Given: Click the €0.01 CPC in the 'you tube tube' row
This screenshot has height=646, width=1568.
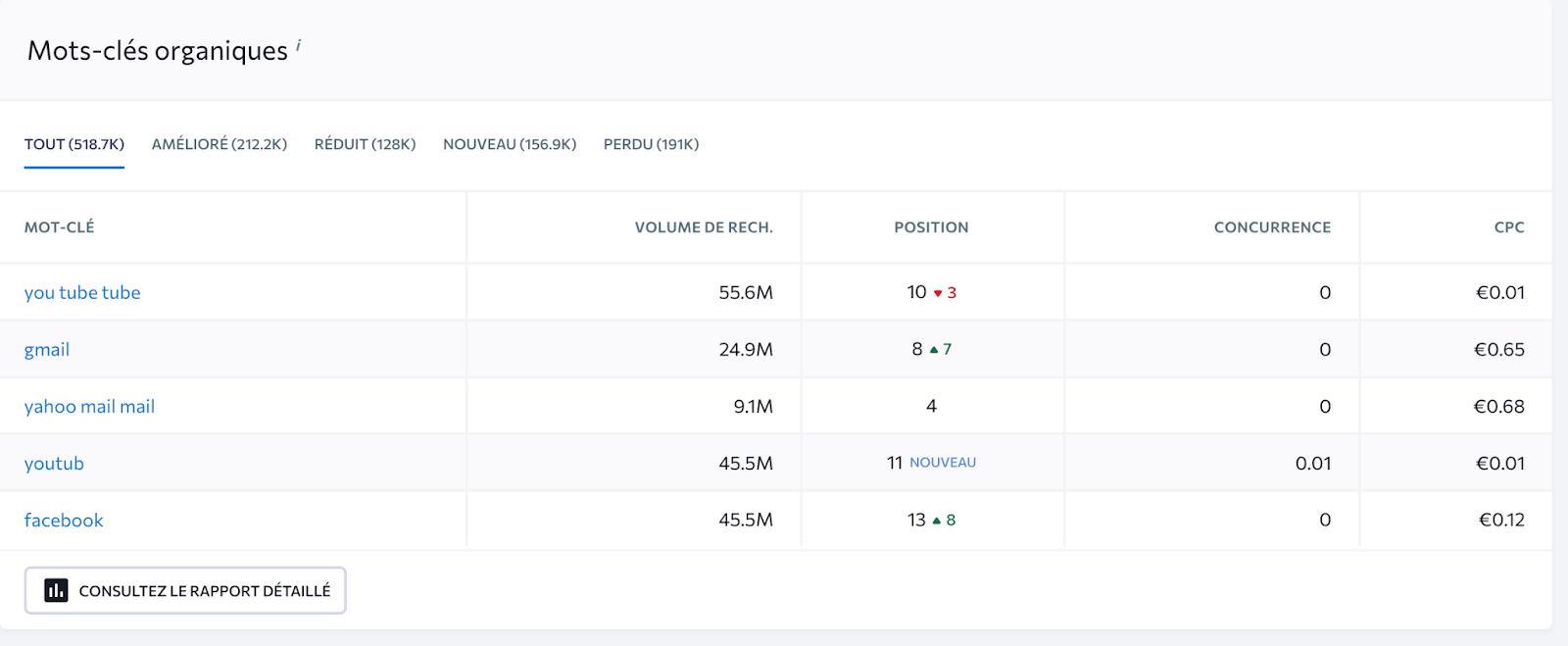Looking at the screenshot, I should (x=1500, y=292).
